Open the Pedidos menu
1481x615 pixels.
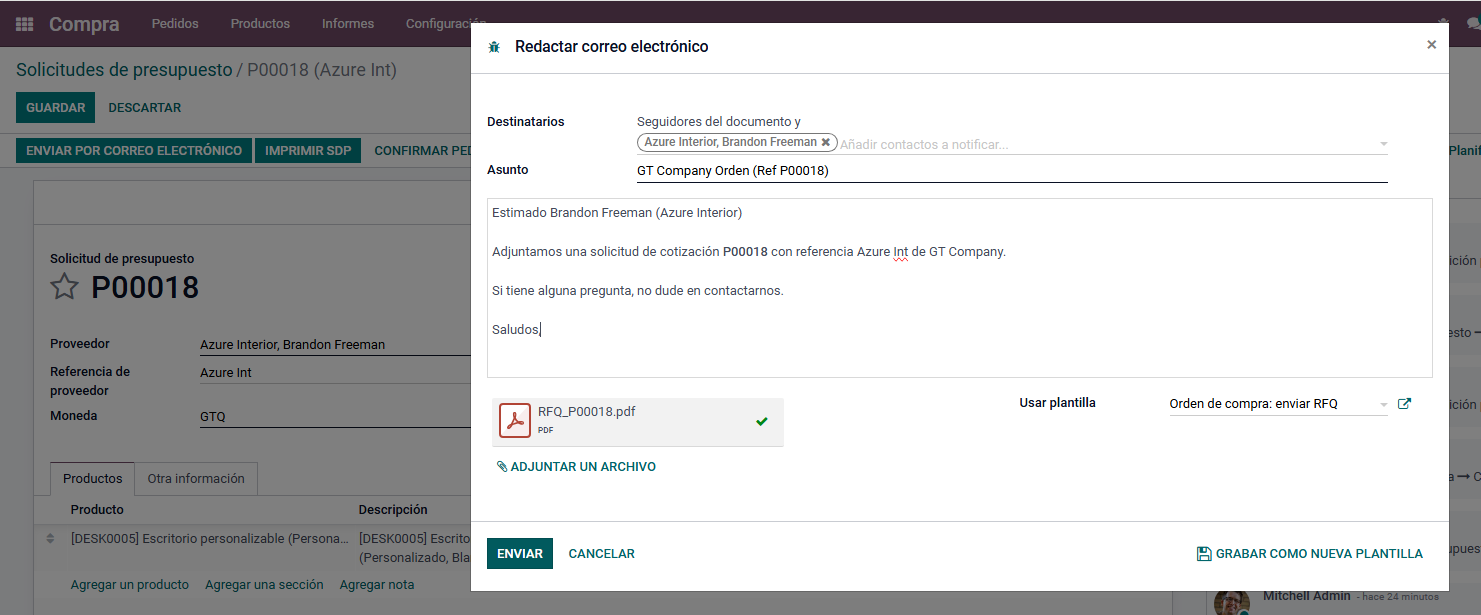[x=175, y=23]
